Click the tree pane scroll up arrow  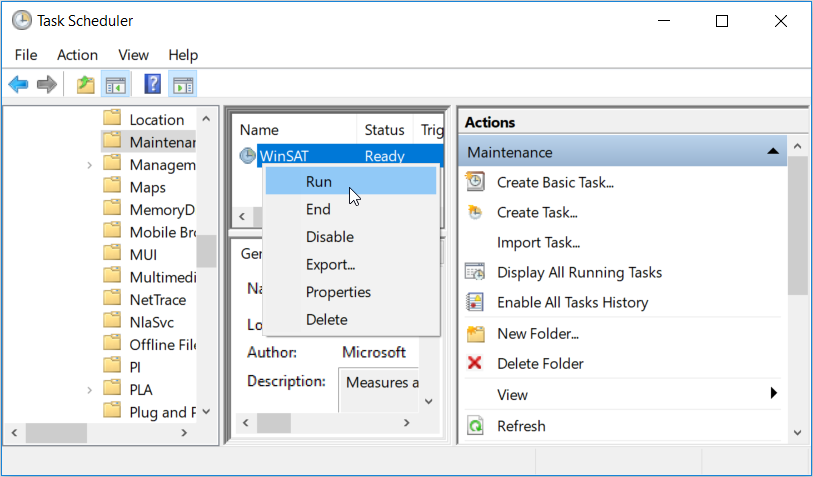(206, 119)
